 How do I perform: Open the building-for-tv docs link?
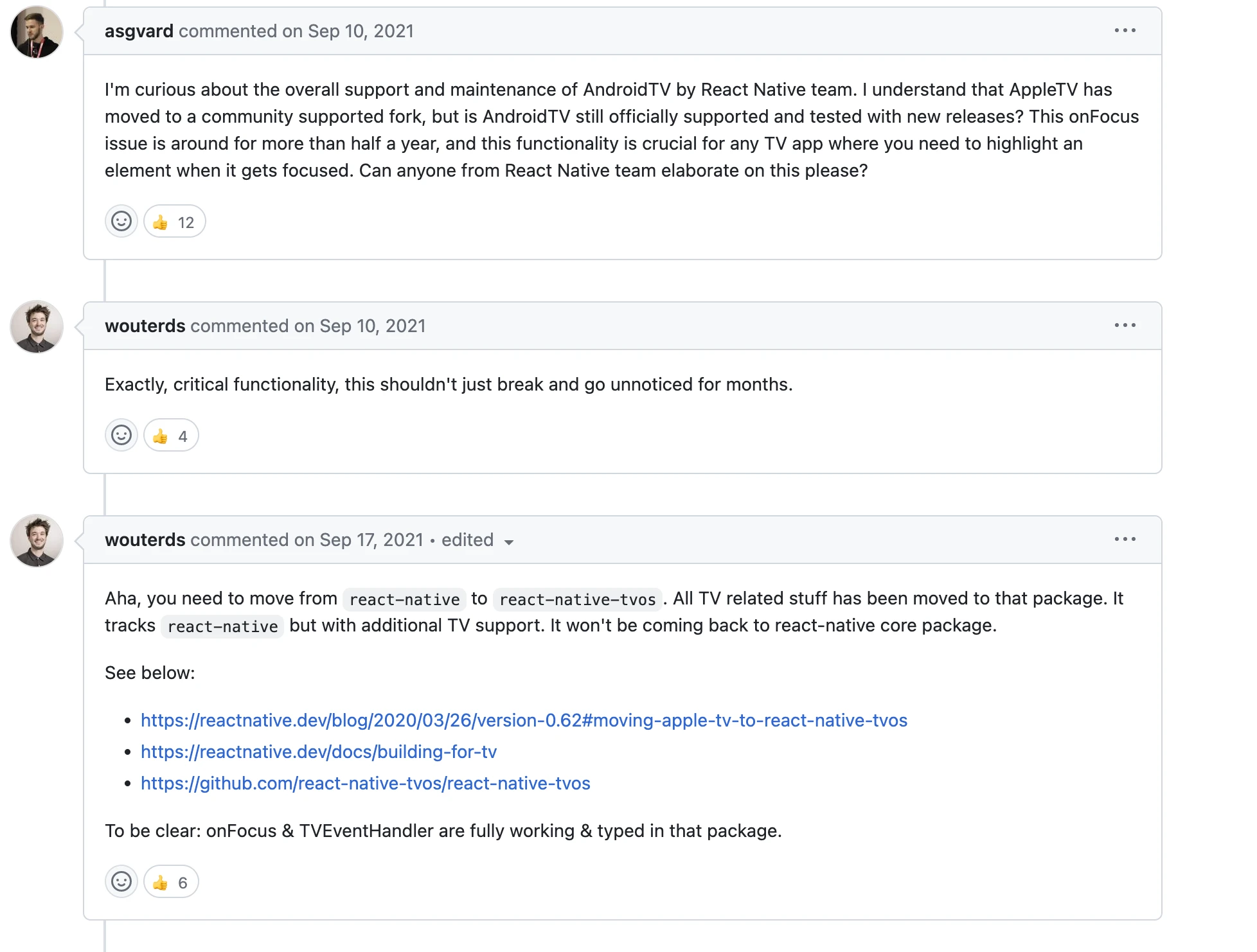[x=319, y=752]
